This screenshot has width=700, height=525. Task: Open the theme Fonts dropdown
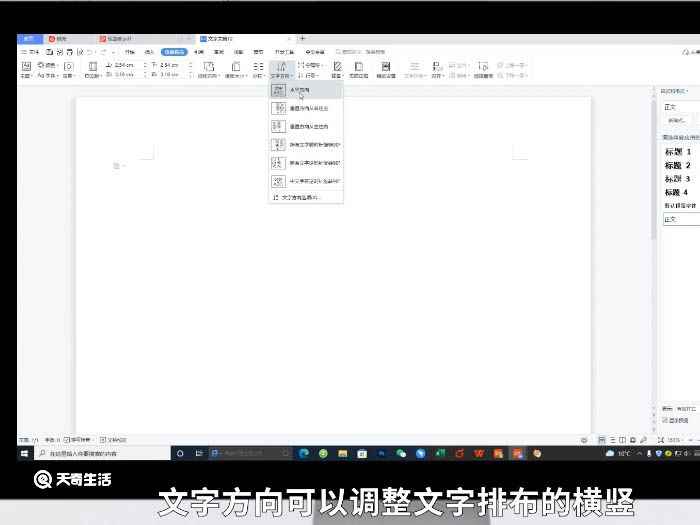click(x=48, y=75)
